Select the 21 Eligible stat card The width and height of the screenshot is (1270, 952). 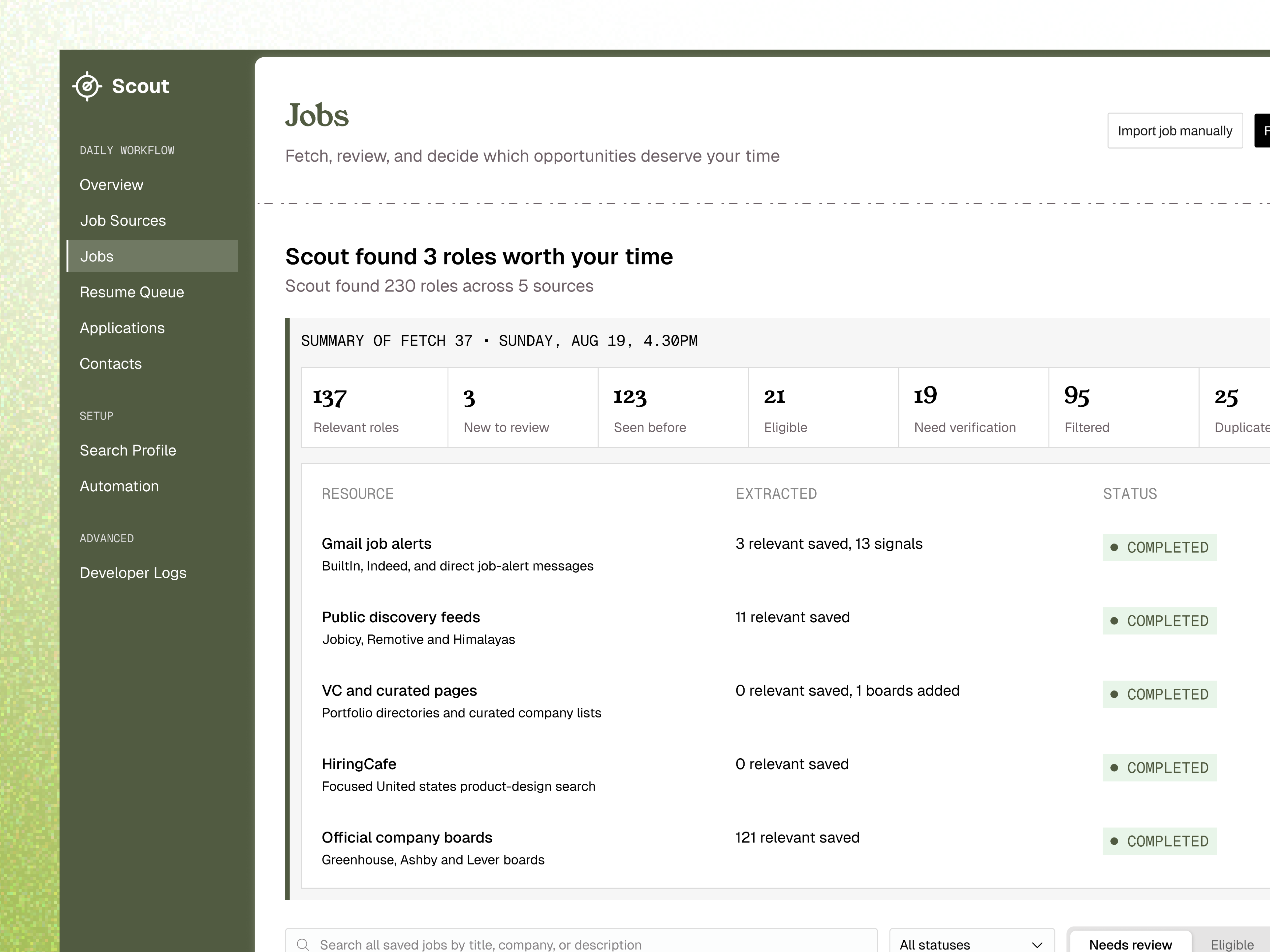(823, 407)
